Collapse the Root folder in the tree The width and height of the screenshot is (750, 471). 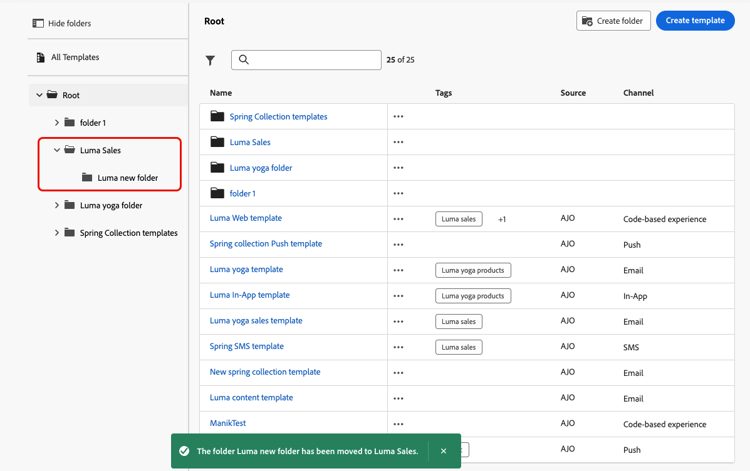[40, 95]
